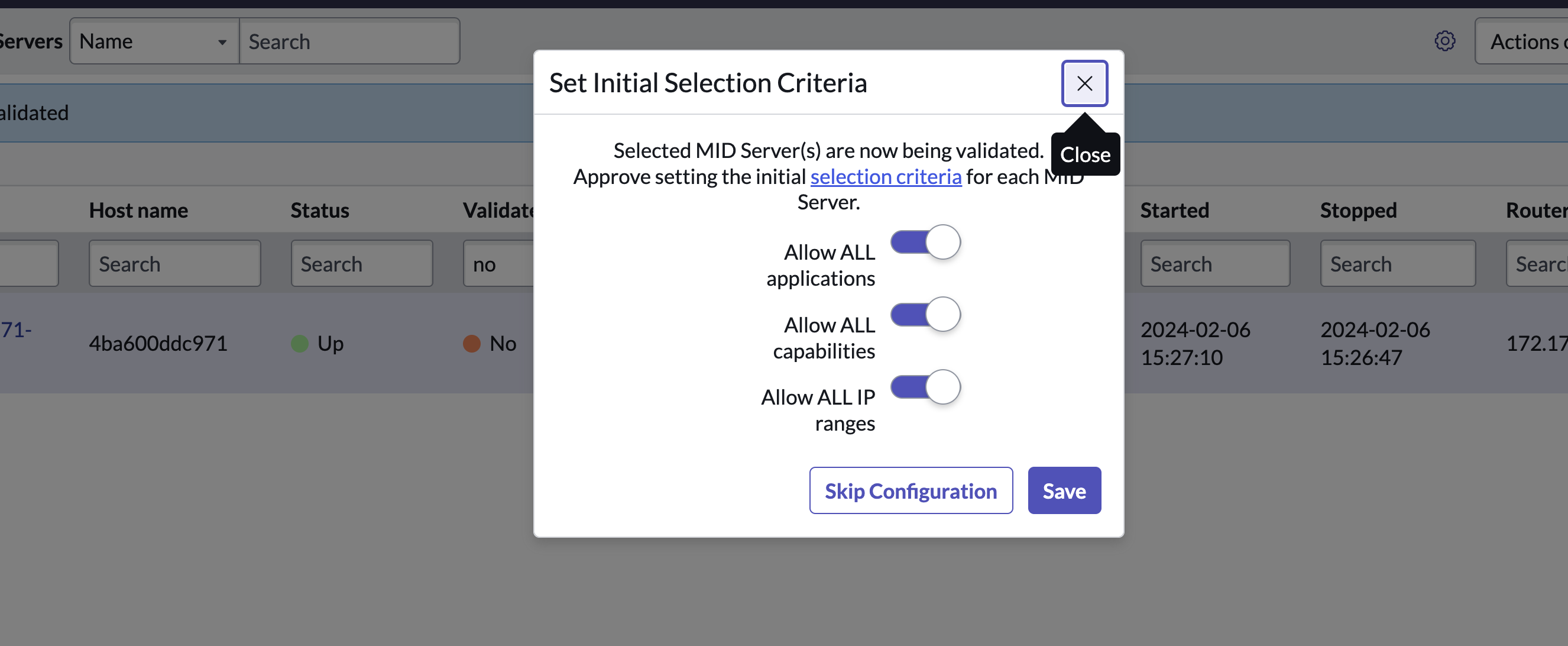This screenshot has height=646, width=1568.
Task: Click Skip Configuration button
Action: pyautogui.click(x=910, y=491)
